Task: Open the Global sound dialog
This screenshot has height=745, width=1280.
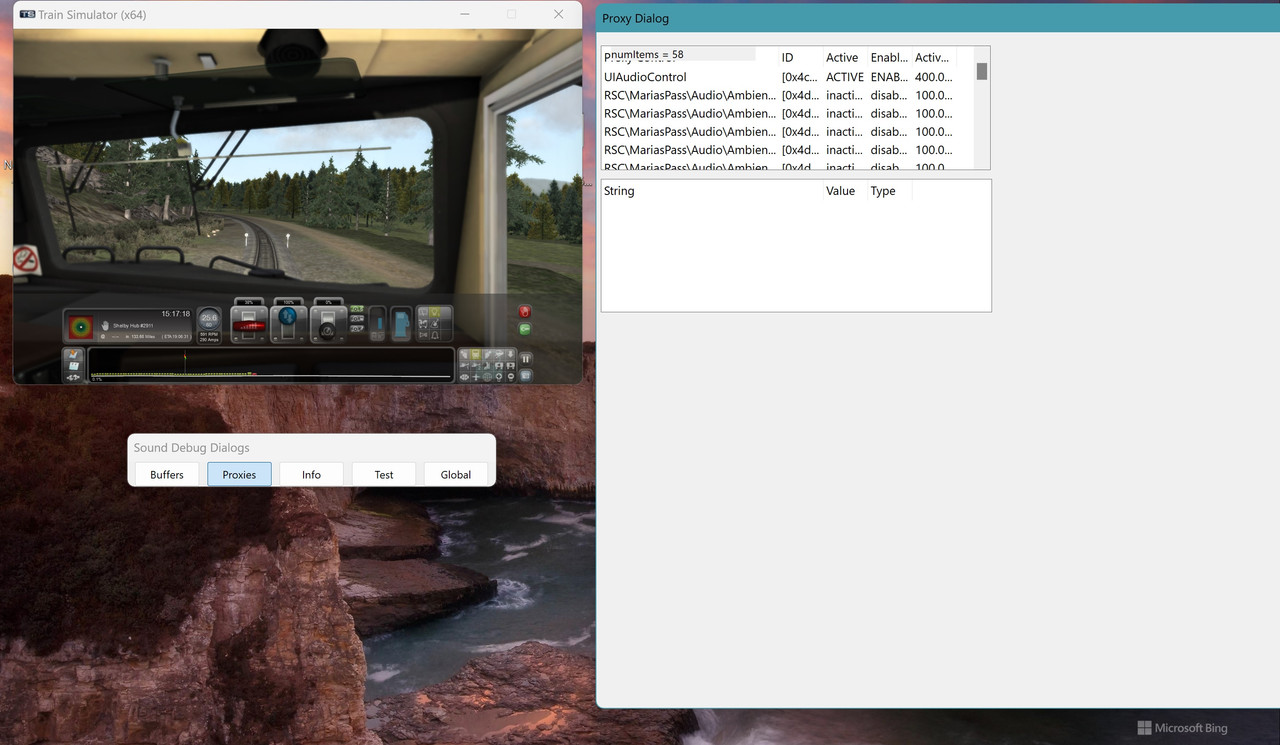Action: (x=455, y=474)
